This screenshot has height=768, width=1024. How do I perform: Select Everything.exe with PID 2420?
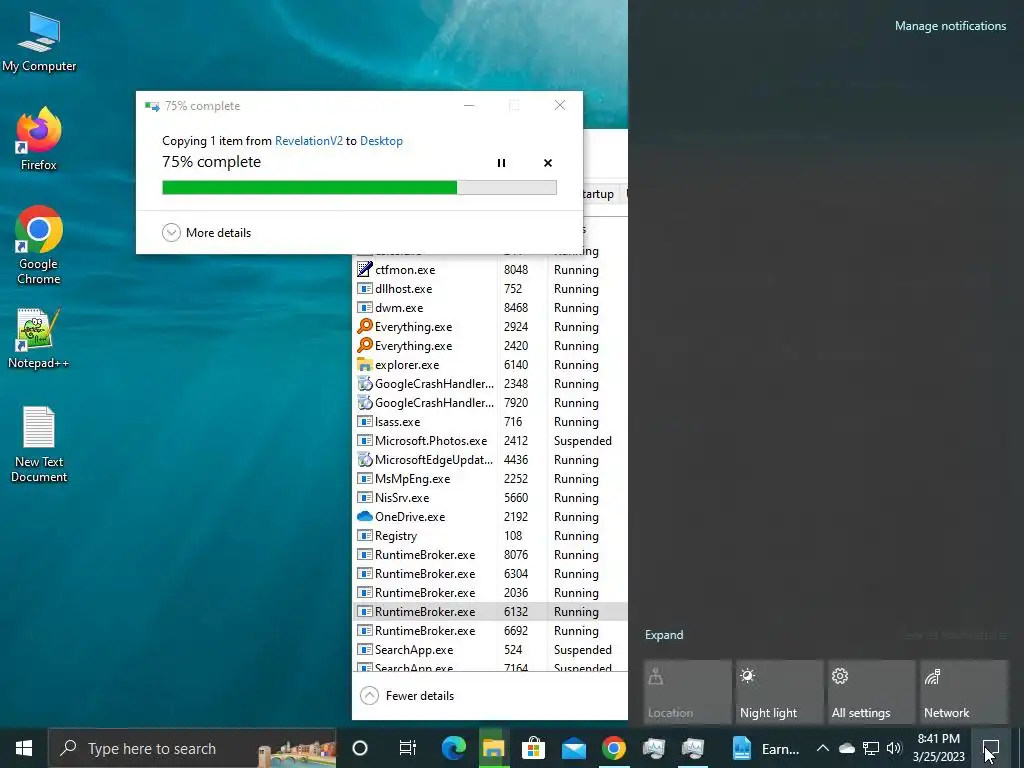click(x=490, y=345)
